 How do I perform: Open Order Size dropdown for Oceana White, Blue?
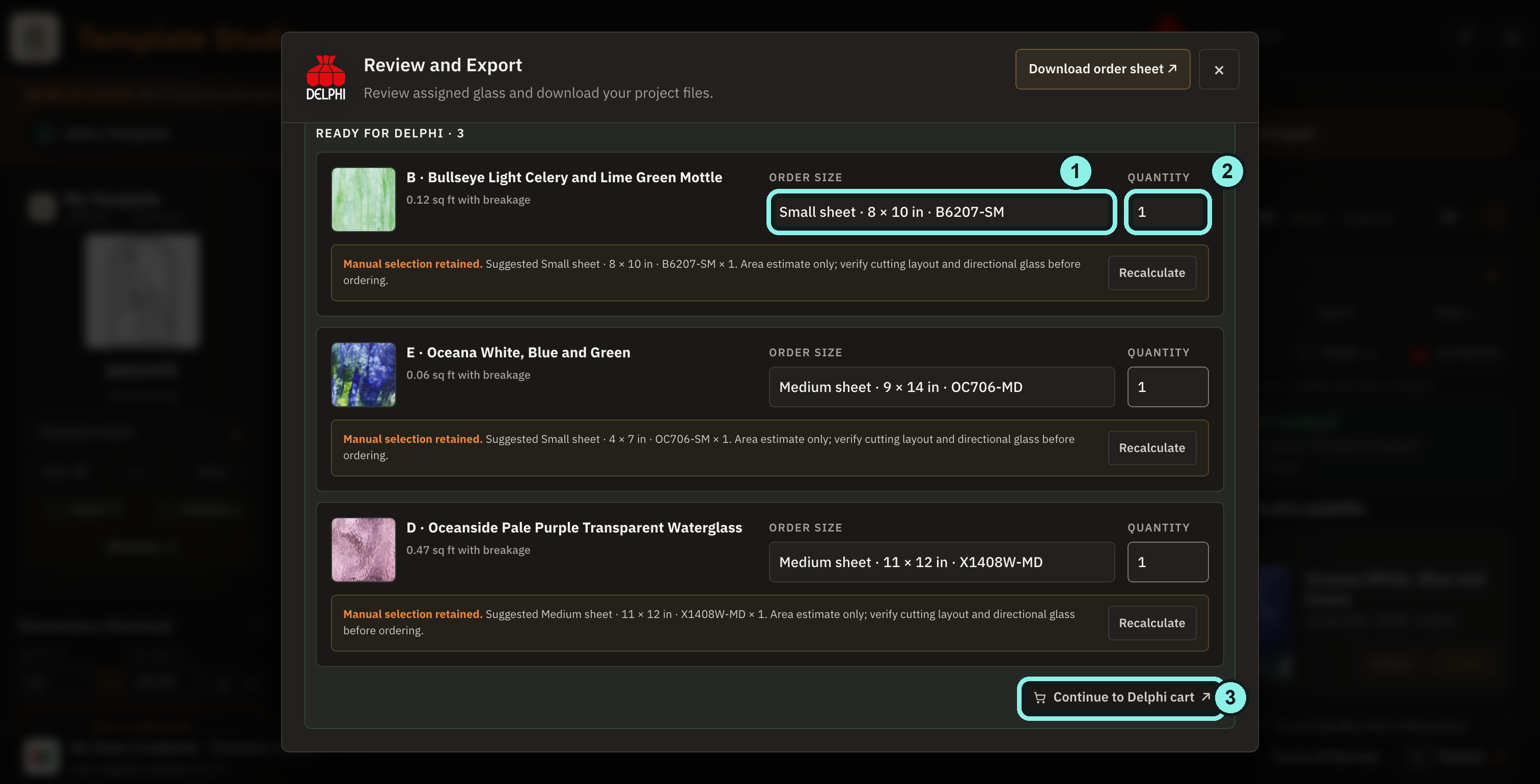click(942, 387)
